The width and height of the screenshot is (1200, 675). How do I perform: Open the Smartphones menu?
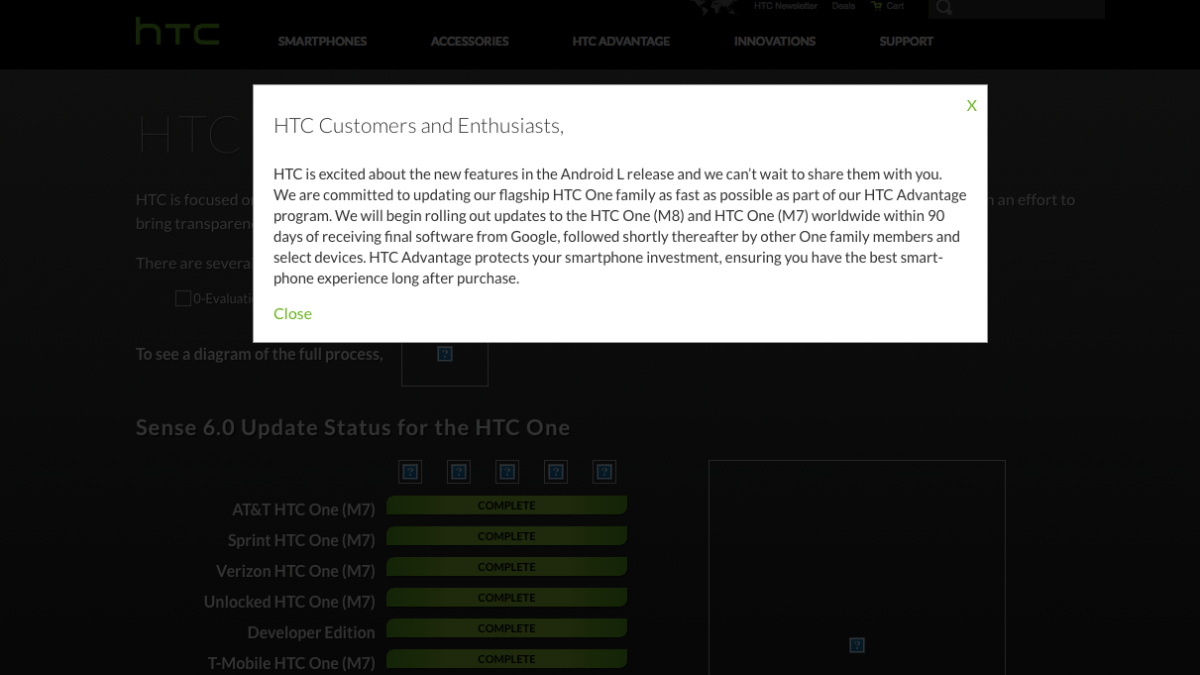point(322,41)
